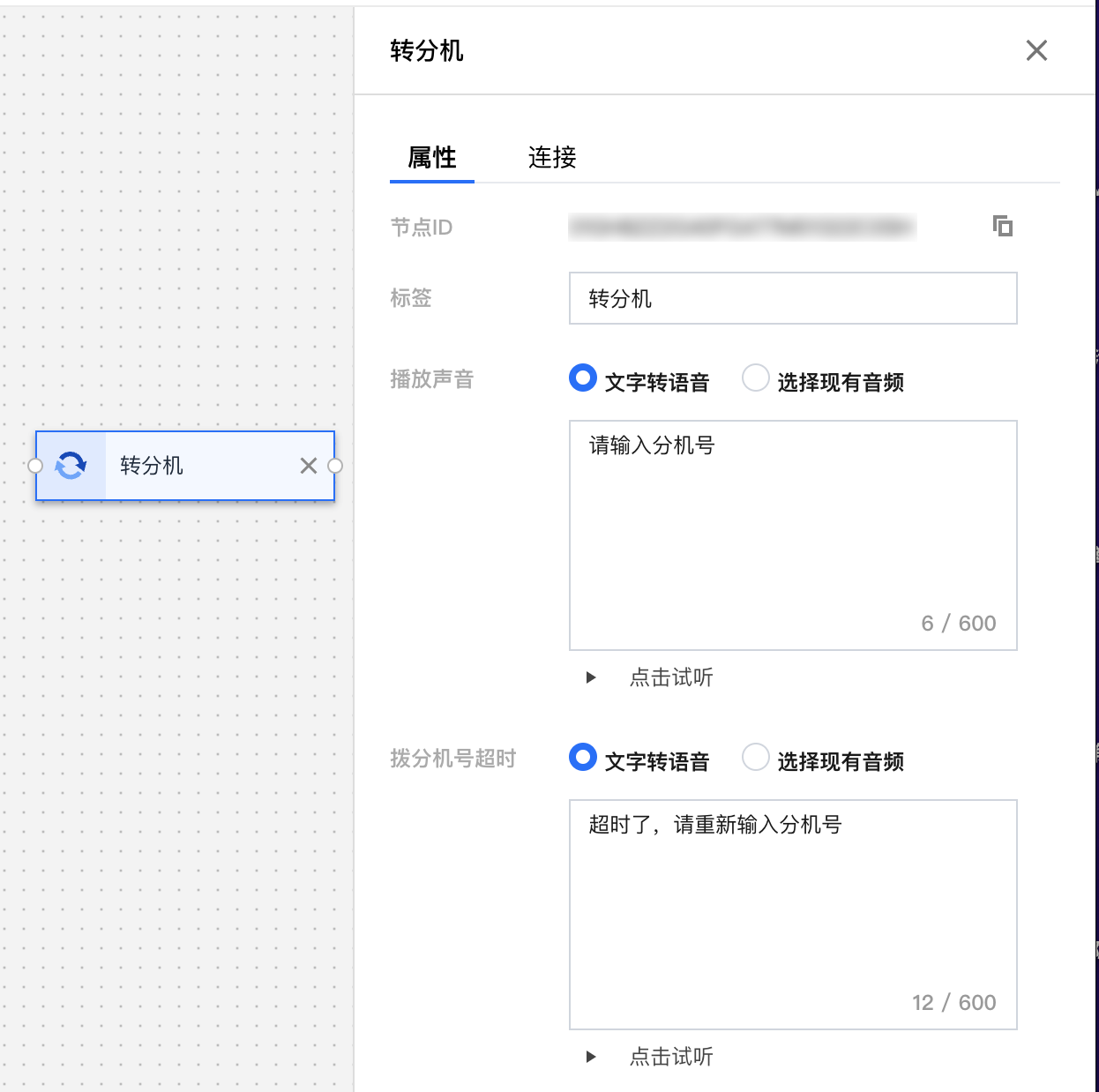Select 文字转语音 for 拨分机号超时

coord(583,758)
